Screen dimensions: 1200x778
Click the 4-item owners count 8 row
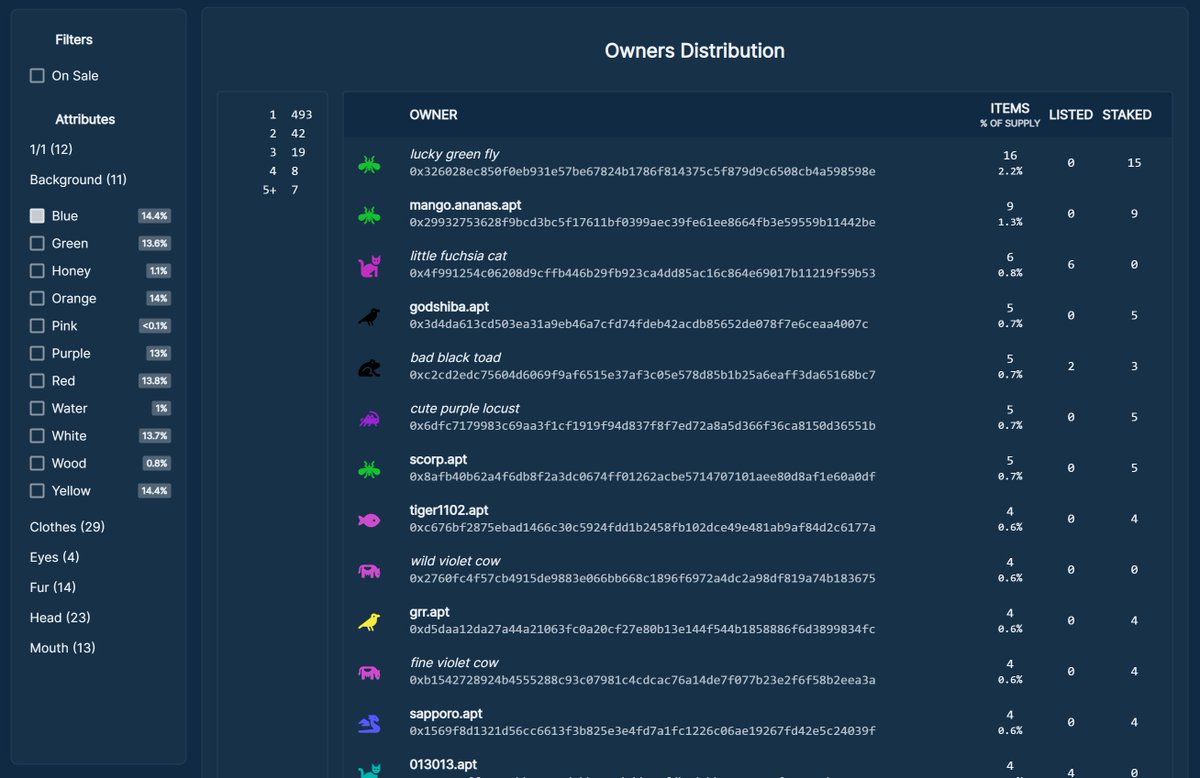286,171
